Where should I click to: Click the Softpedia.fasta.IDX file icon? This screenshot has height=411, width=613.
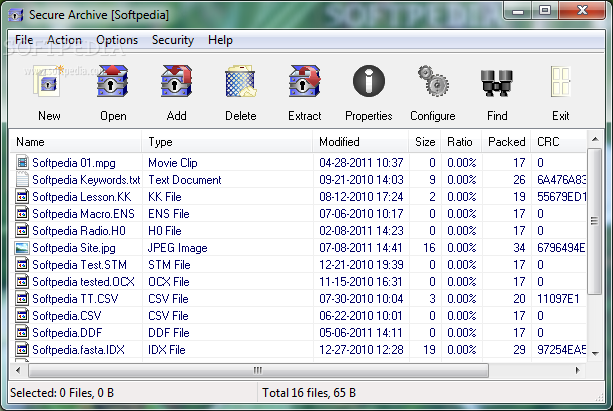point(22,350)
